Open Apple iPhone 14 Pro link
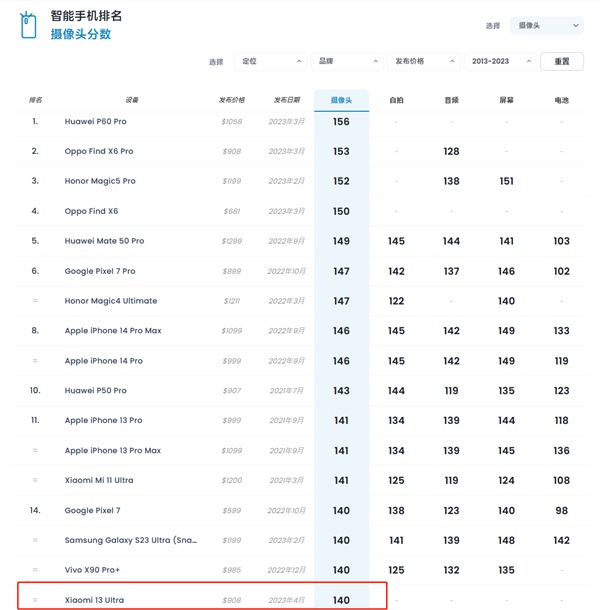Image resolution: width=600 pixels, height=610 pixels. pos(104,361)
